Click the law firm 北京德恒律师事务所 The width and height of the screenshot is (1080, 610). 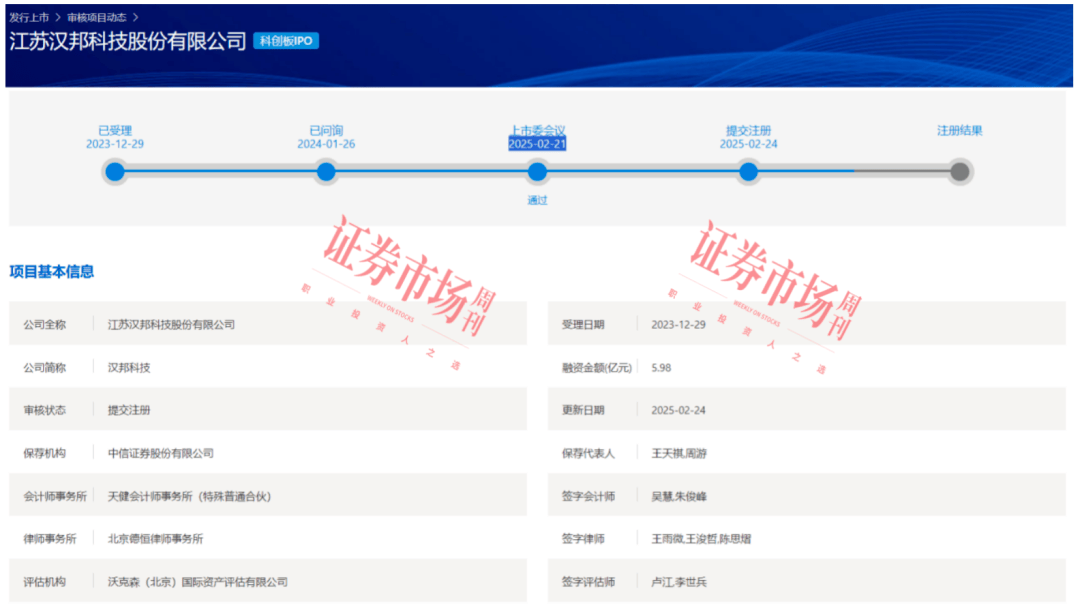point(155,539)
